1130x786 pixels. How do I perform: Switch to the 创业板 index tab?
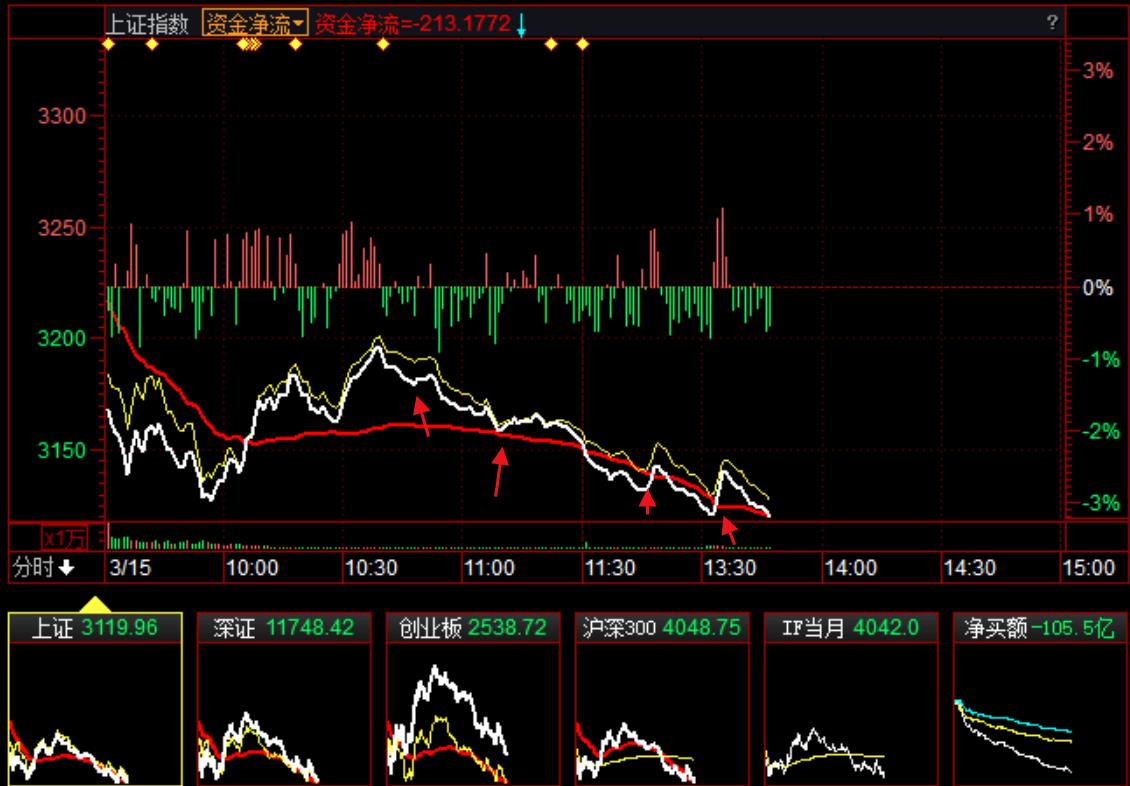click(472, 628)
